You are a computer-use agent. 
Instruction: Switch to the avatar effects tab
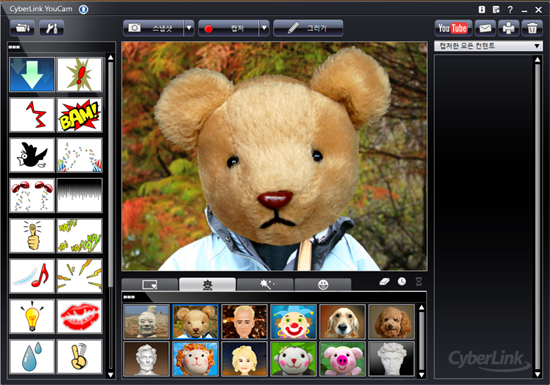click(207, 285)
